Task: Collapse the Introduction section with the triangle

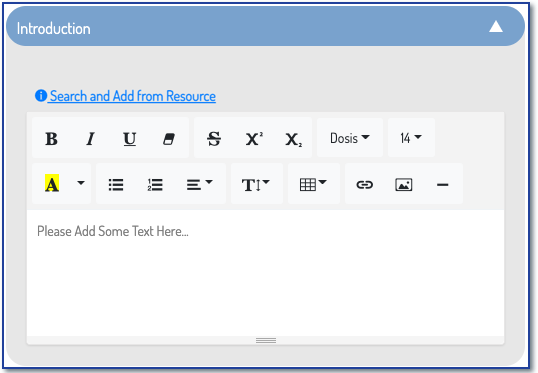Action: pyautogui.click(x=496, y=26)
